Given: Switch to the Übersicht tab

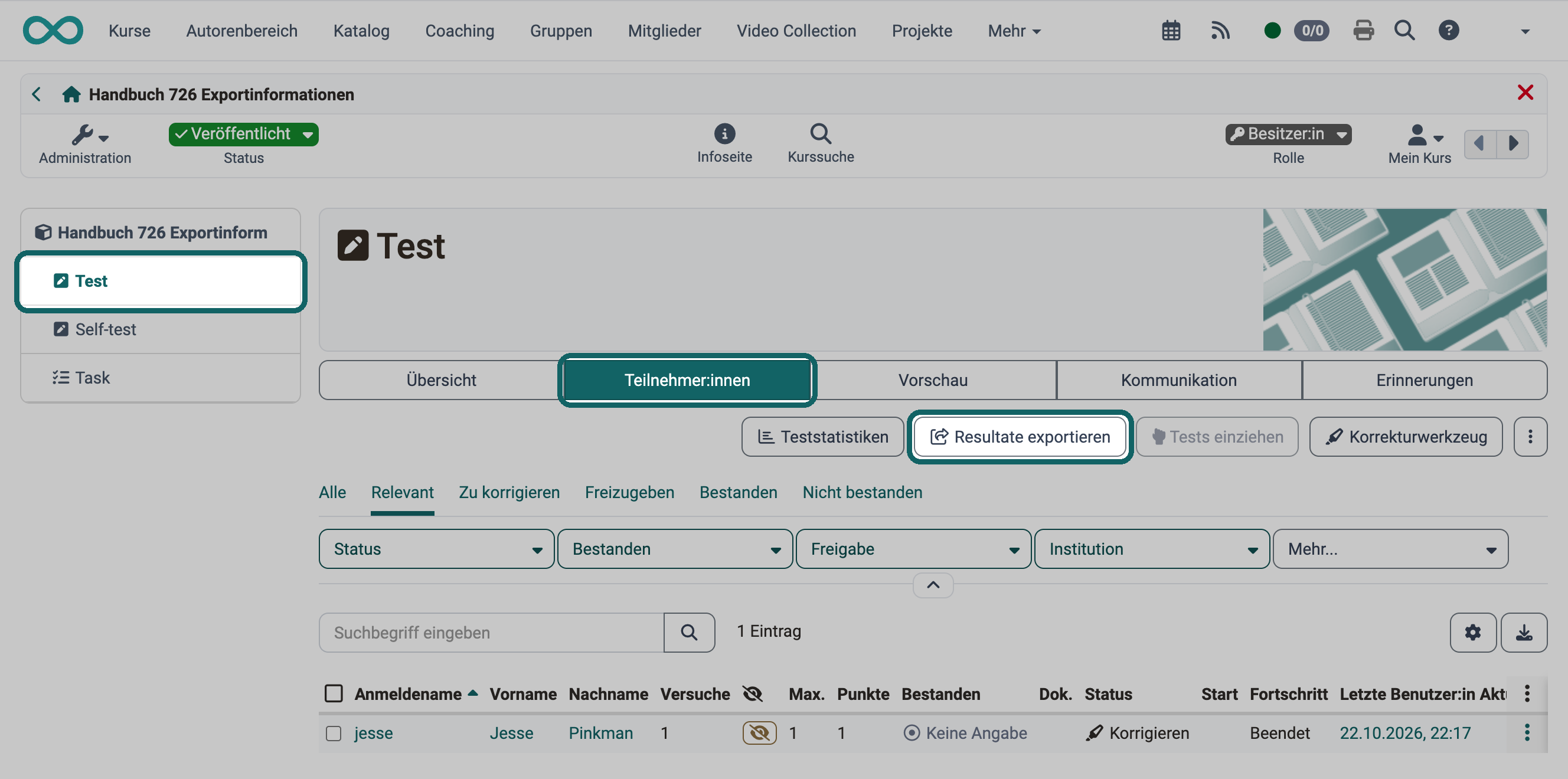Looking at the screenshot, I should pyautogui.click(x=442, y=380).
